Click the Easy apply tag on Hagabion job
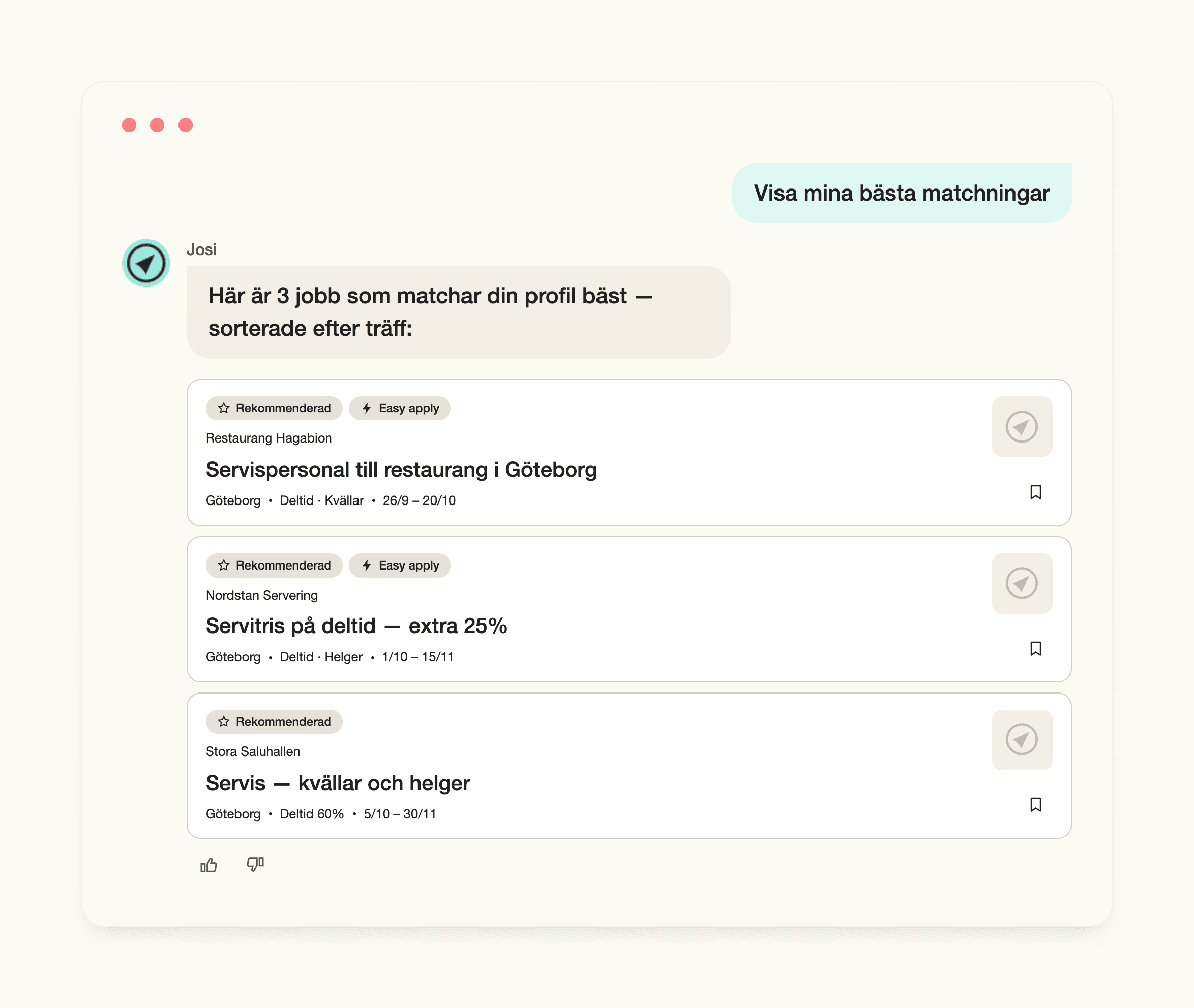1194x1008 pixels. (x=399, y=409)
